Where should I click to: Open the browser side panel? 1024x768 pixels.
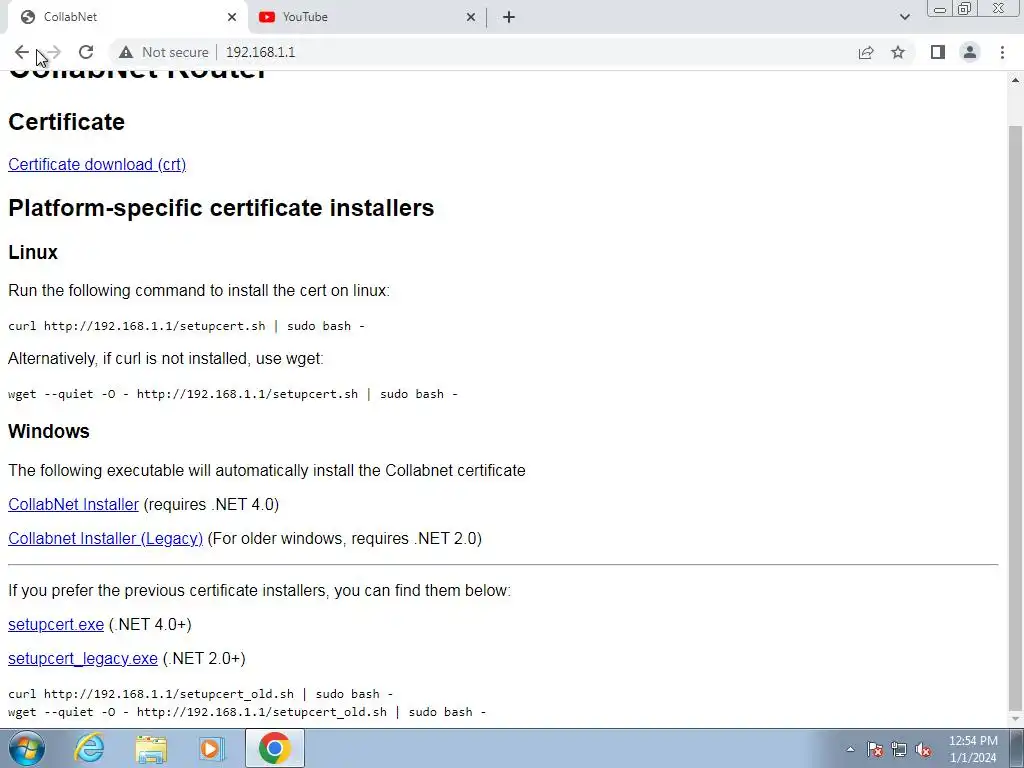(938, 52)
